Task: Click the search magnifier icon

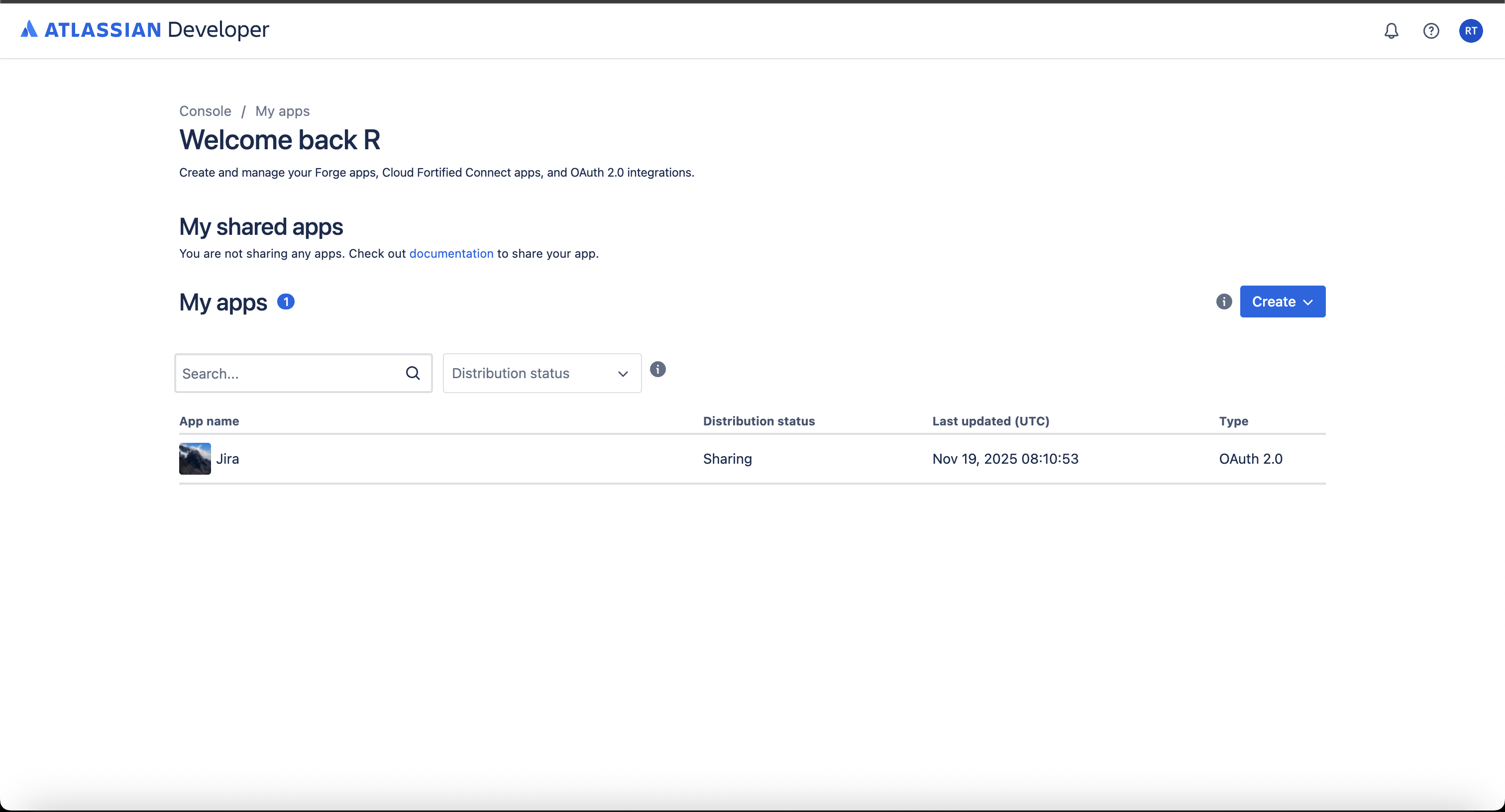Action: [x=413, y=373]
